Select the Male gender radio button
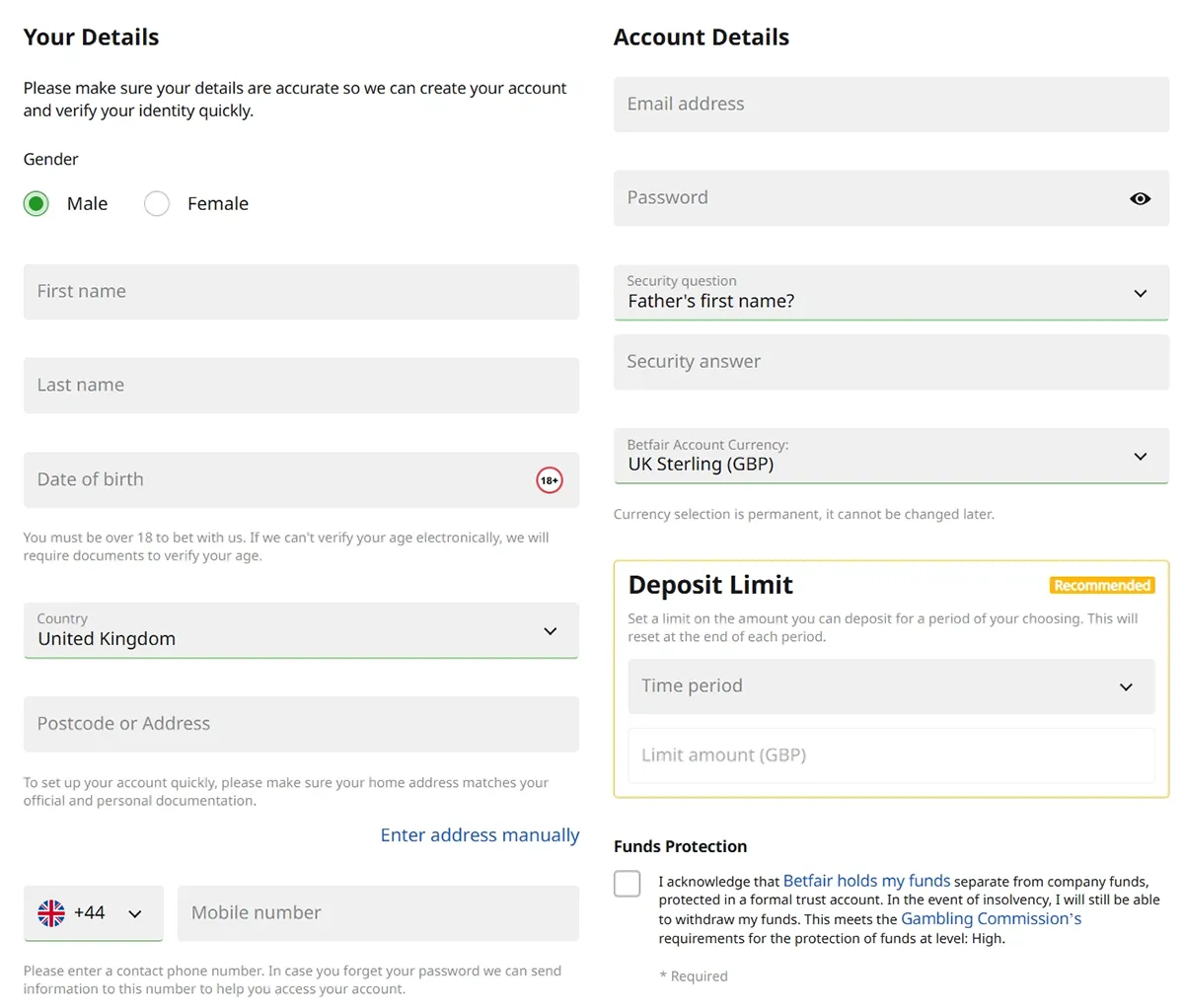The image size is (1184, 1008). (x=36, y=203)
